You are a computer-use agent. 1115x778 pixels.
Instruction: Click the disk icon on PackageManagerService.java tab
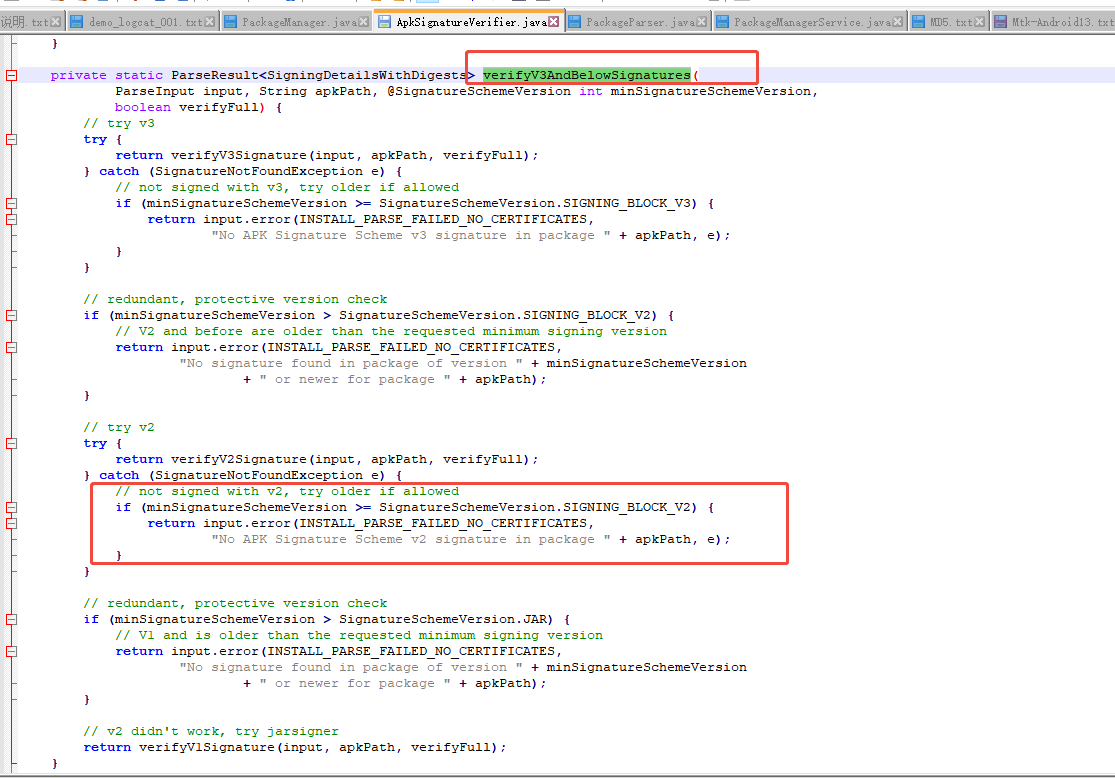point(722,22)
